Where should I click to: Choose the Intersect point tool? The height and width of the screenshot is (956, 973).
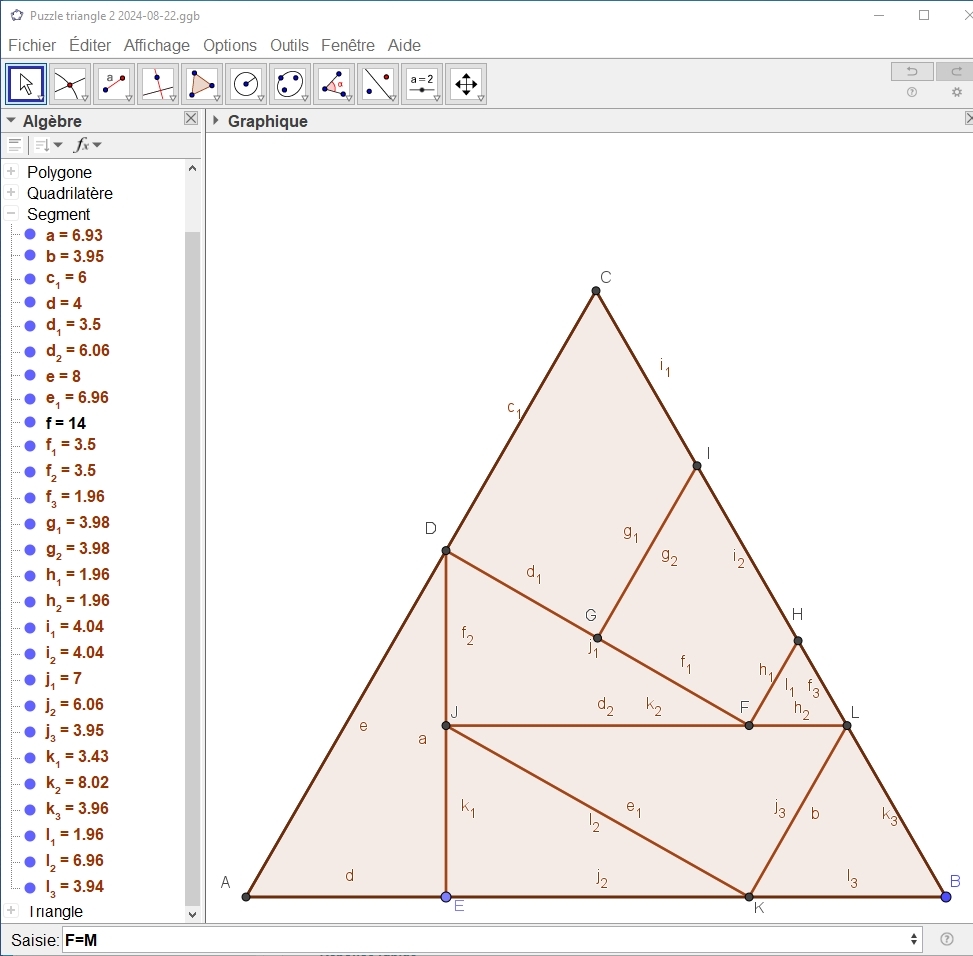click(x=70, y=84)
